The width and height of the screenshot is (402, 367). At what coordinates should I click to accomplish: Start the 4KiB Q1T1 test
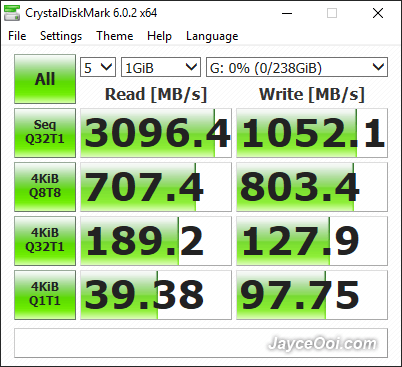pos(45,295)
